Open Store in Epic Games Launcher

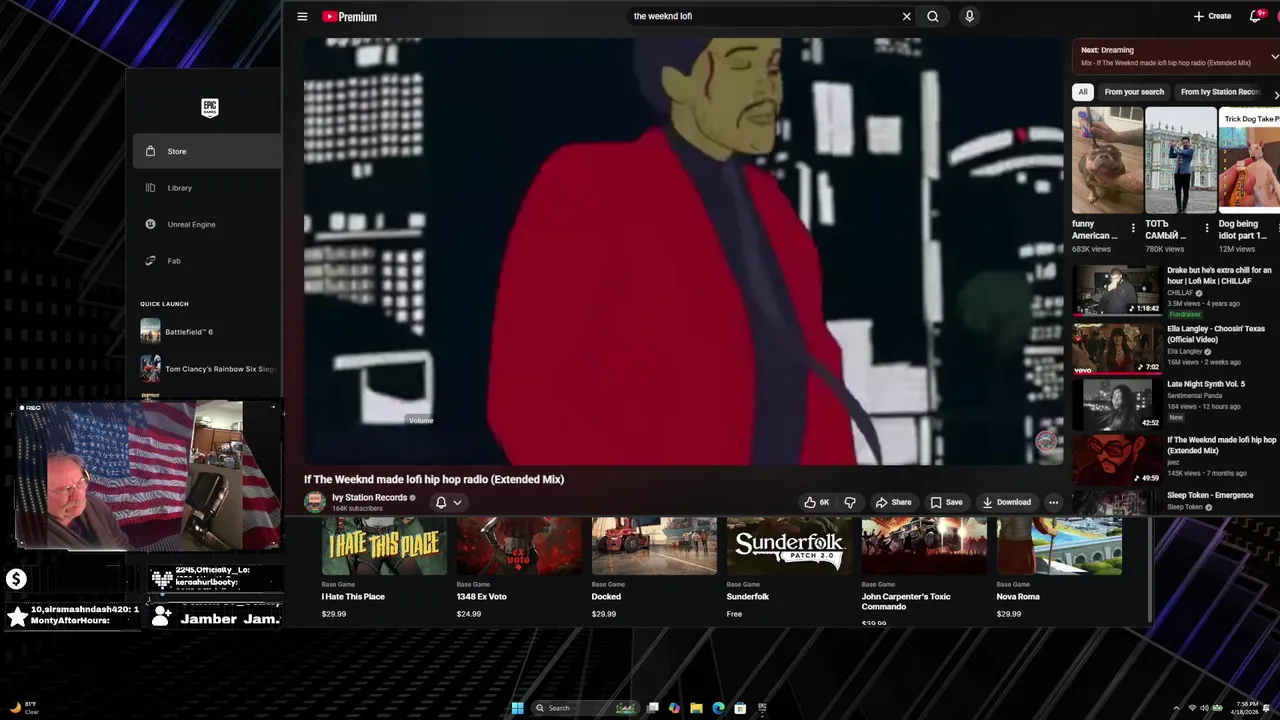(207, 151)
